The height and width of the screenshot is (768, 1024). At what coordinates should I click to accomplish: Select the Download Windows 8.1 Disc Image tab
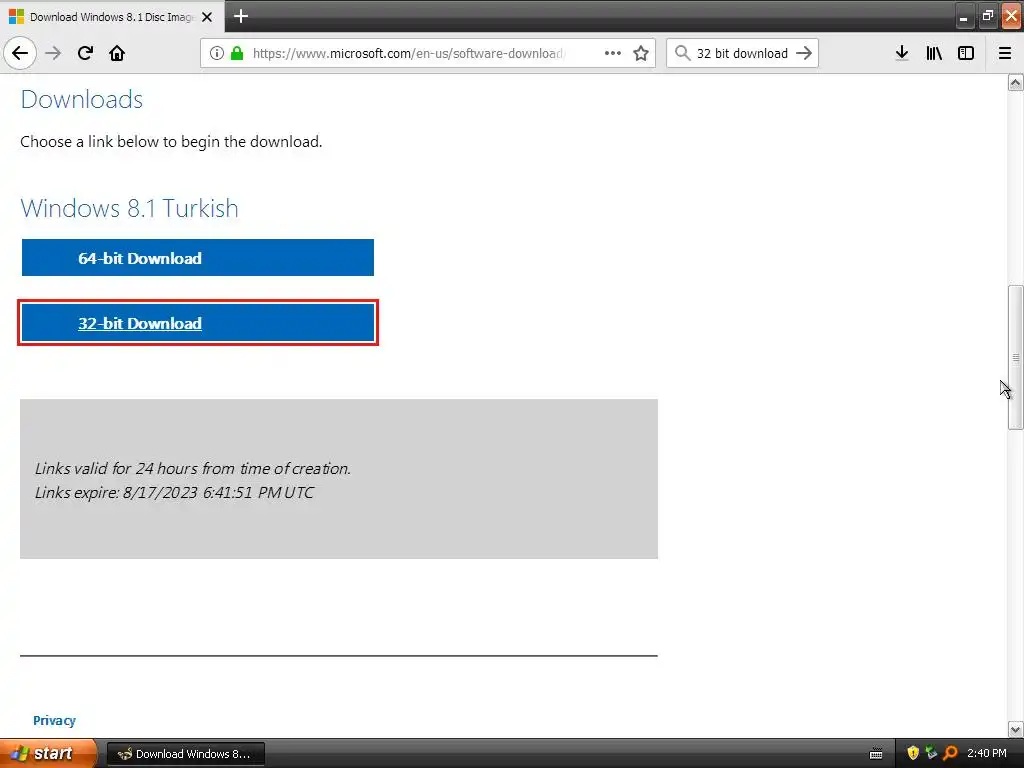[x=112, y=16]
